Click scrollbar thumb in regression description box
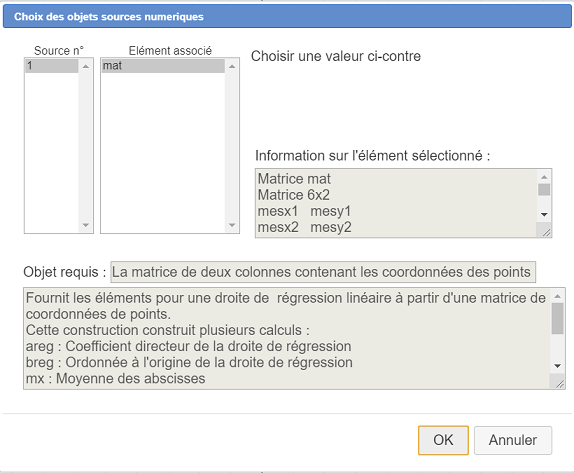Screen dimensions: 574x473 point(558,319)
